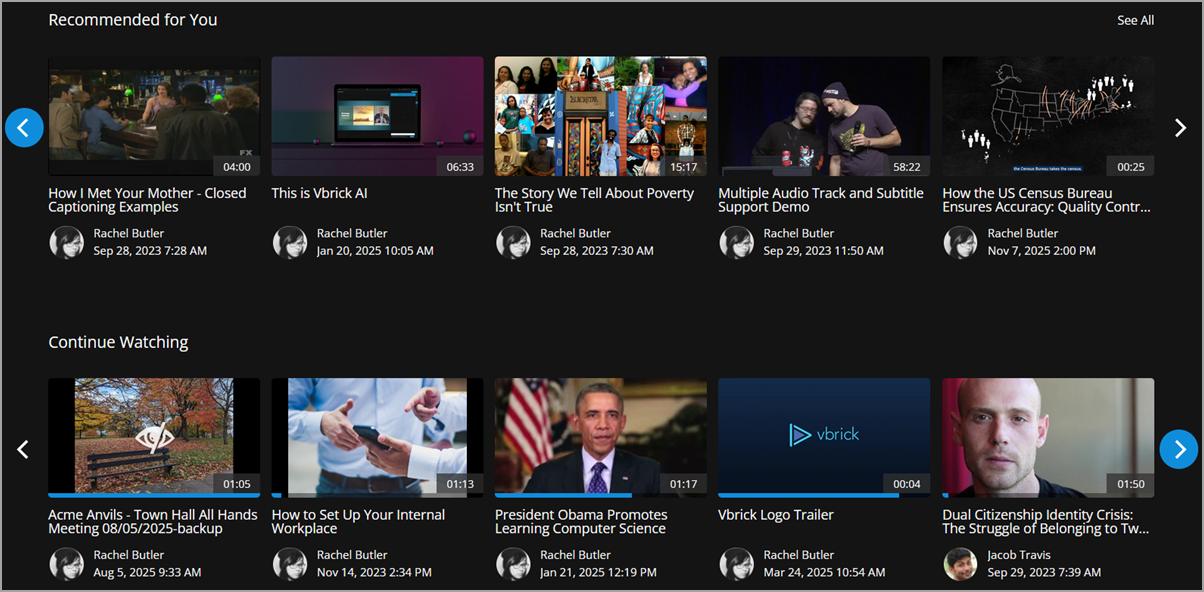Open US Census Bureau video thumbnail
The width and height of the screenshot is (1204, 592).
click(1048, 116)
